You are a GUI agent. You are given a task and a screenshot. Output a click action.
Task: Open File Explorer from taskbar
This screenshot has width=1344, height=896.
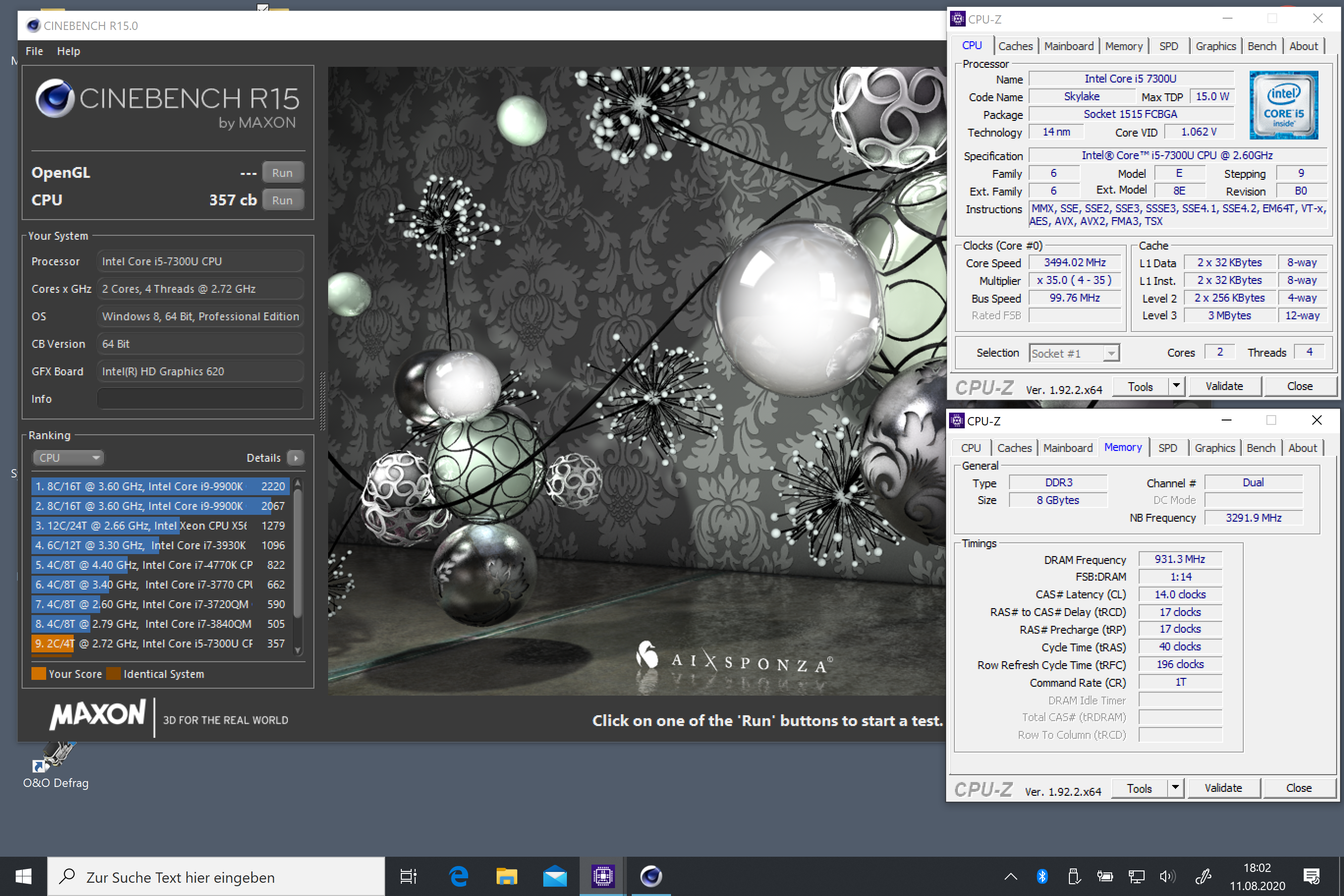click(506, 876)
